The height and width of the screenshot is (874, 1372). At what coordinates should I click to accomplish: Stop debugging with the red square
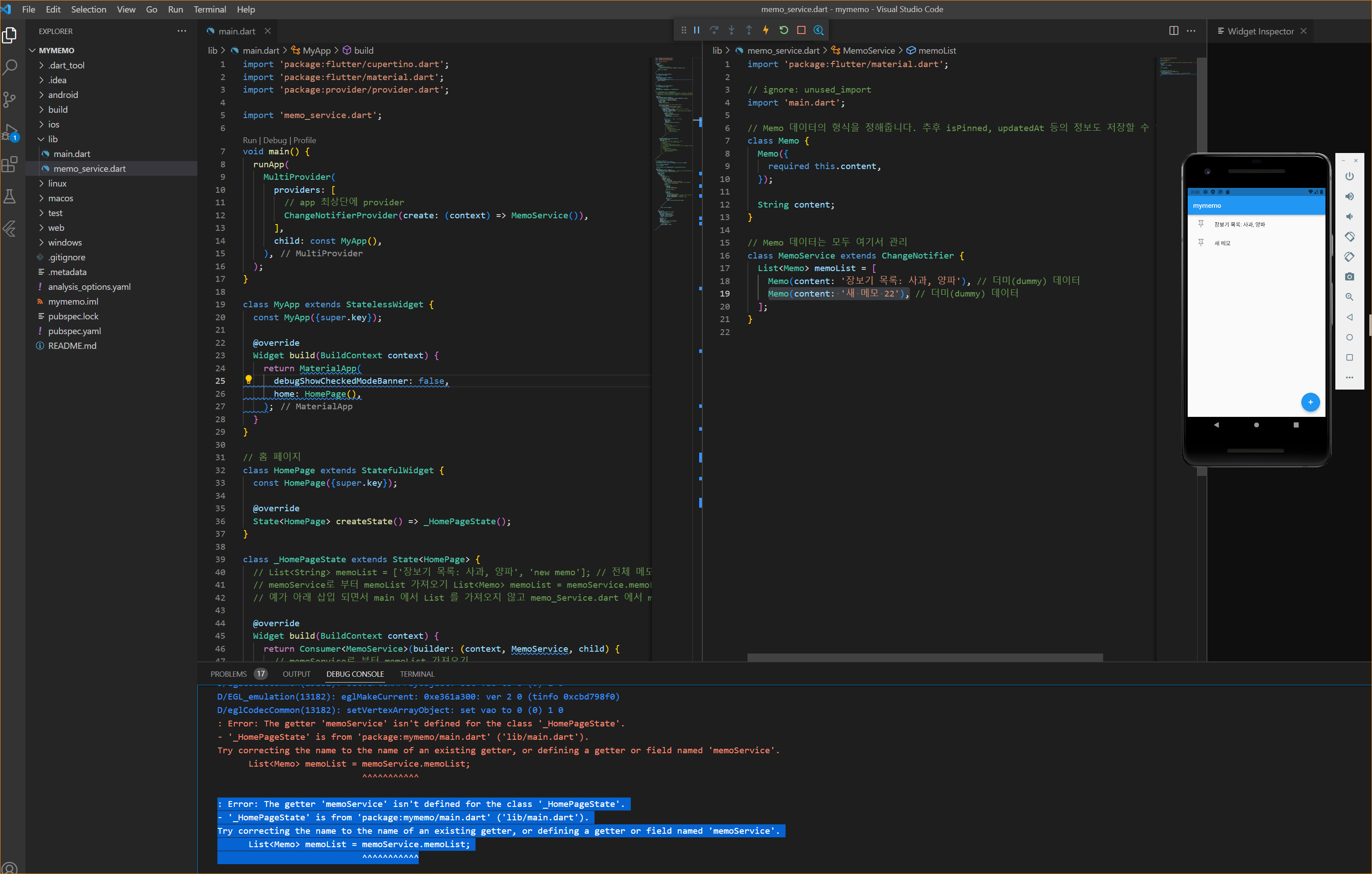(801, 30)
